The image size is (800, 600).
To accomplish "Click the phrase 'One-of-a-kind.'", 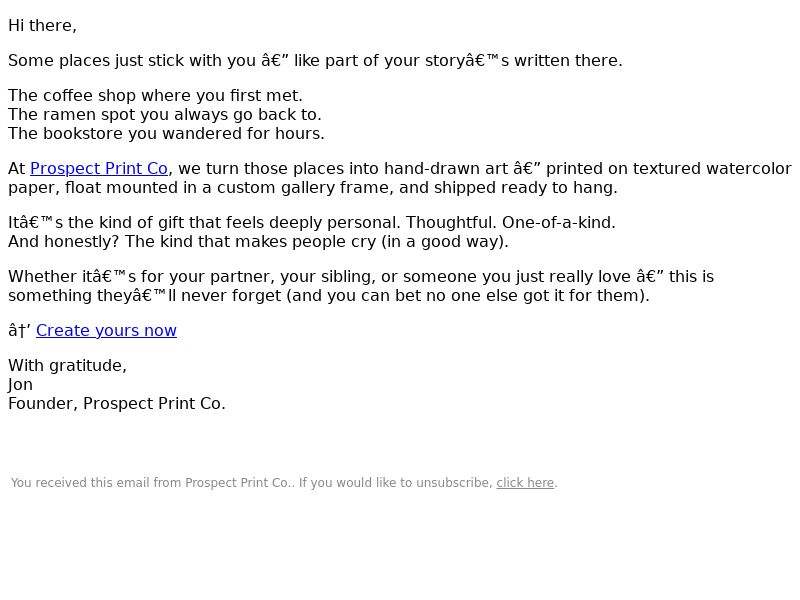I will coord(559,222).
